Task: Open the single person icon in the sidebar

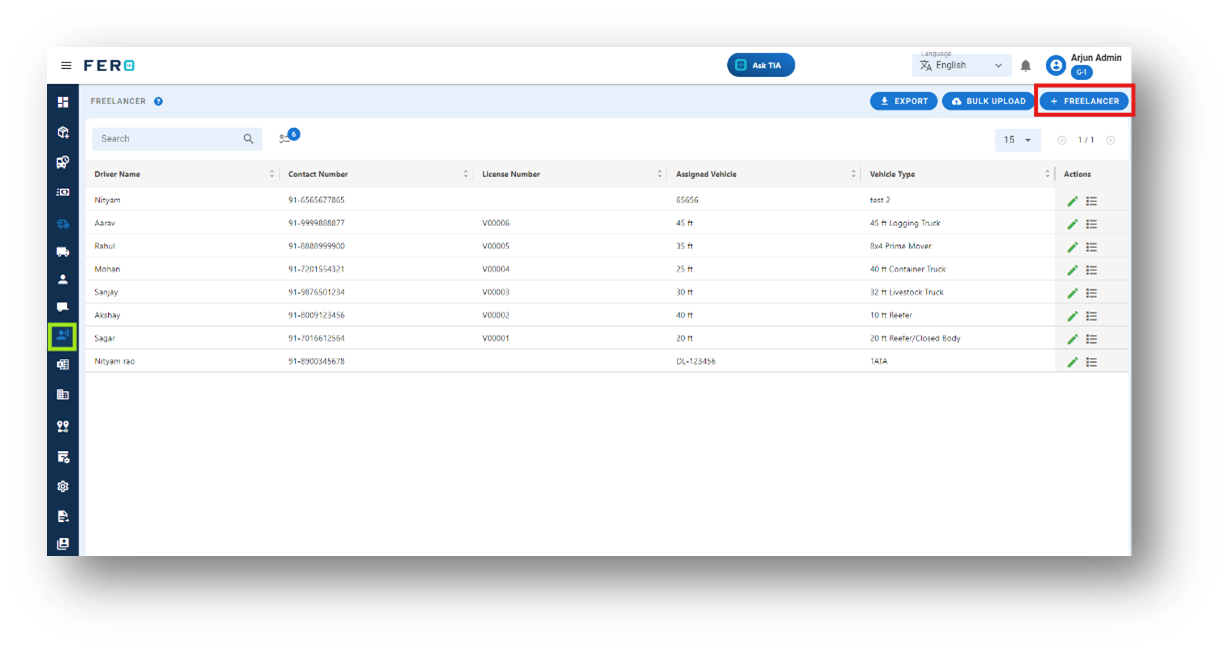Action: pyautogui.click(x=63, y=279)
